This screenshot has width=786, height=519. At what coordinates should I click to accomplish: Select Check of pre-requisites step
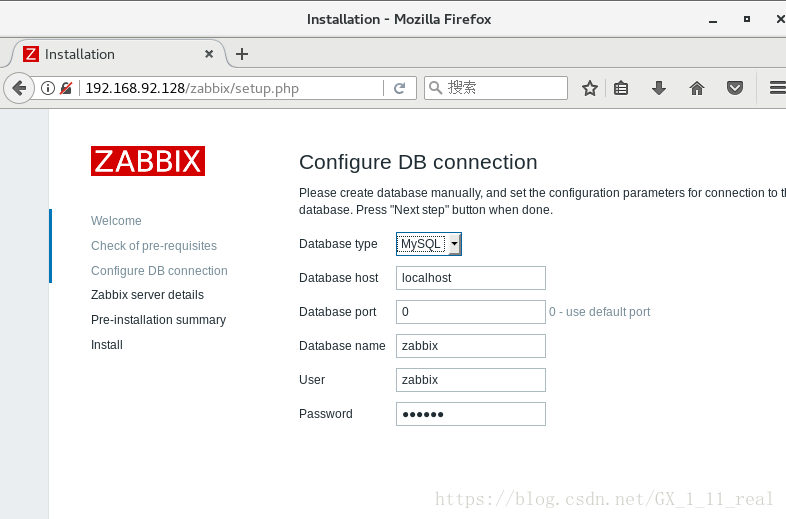pos(154,246)
